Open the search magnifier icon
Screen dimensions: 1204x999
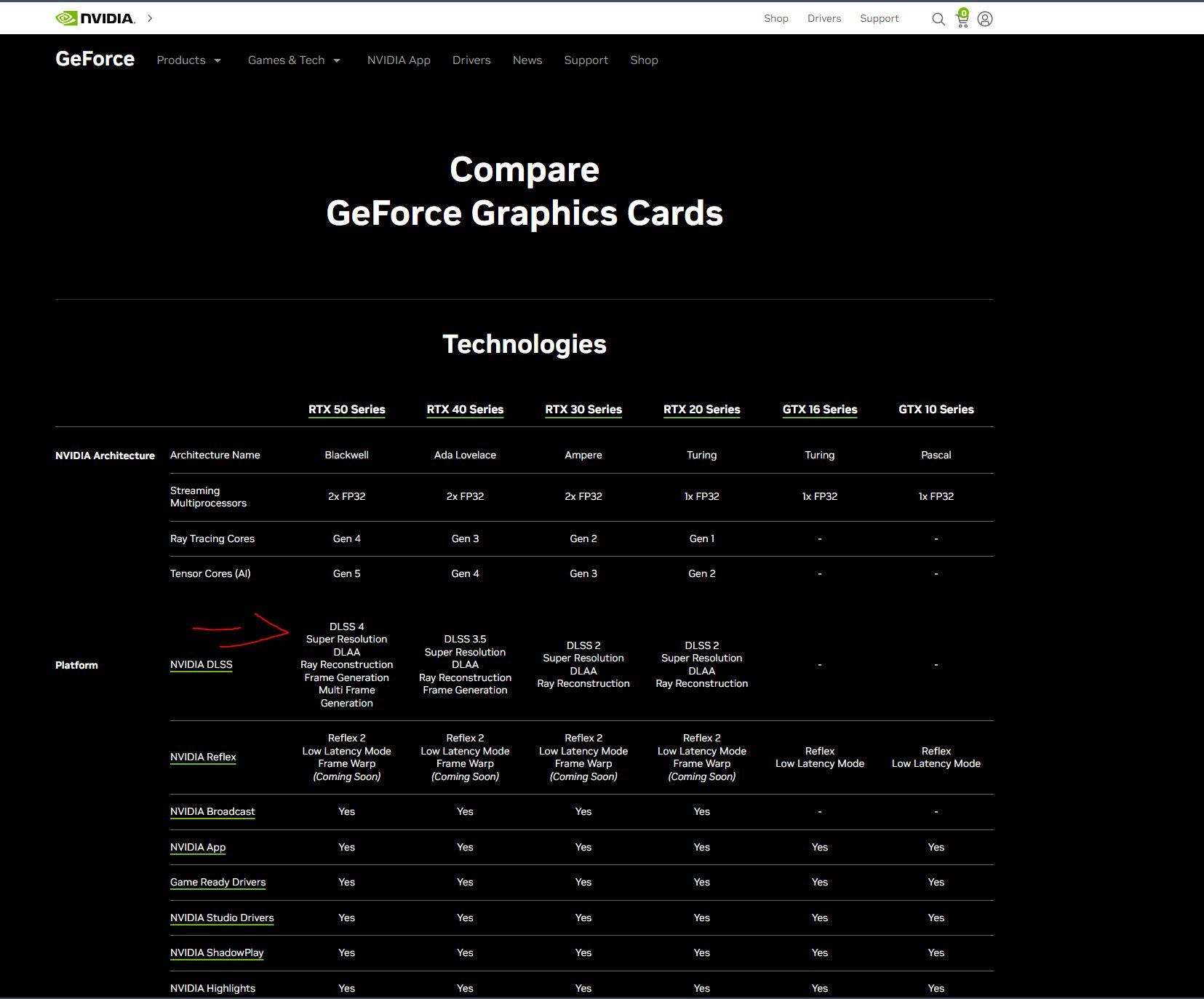pyautogui.click(x=938, y=19)
